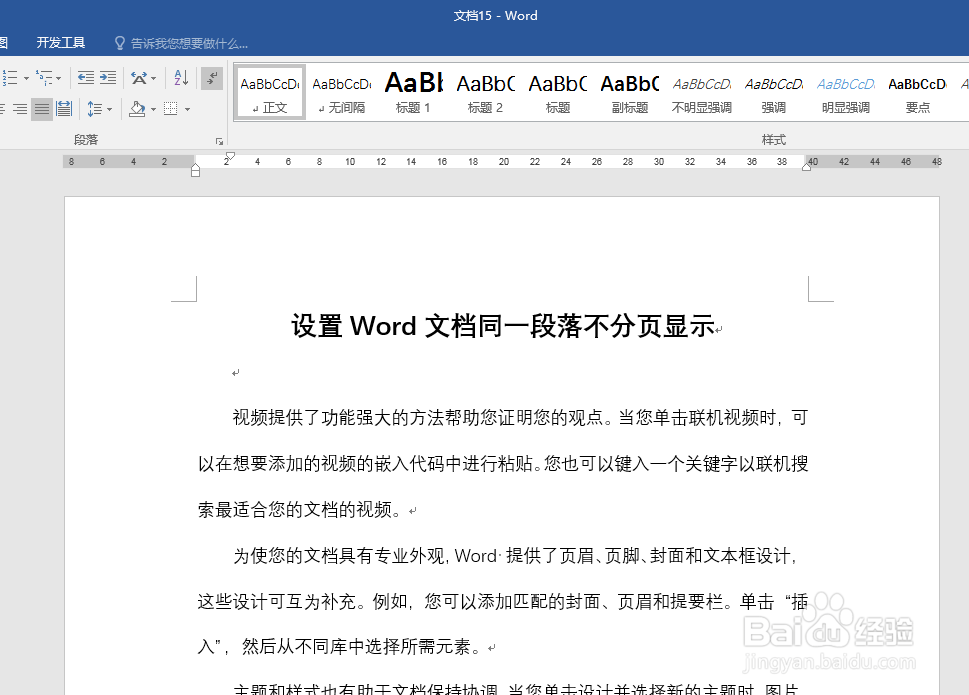Open Paragraph settings dialog launcher

219,141
